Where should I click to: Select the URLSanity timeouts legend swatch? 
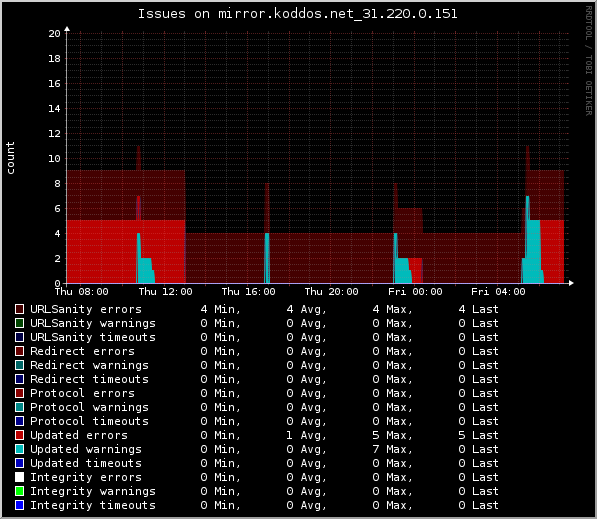[19, 337]
